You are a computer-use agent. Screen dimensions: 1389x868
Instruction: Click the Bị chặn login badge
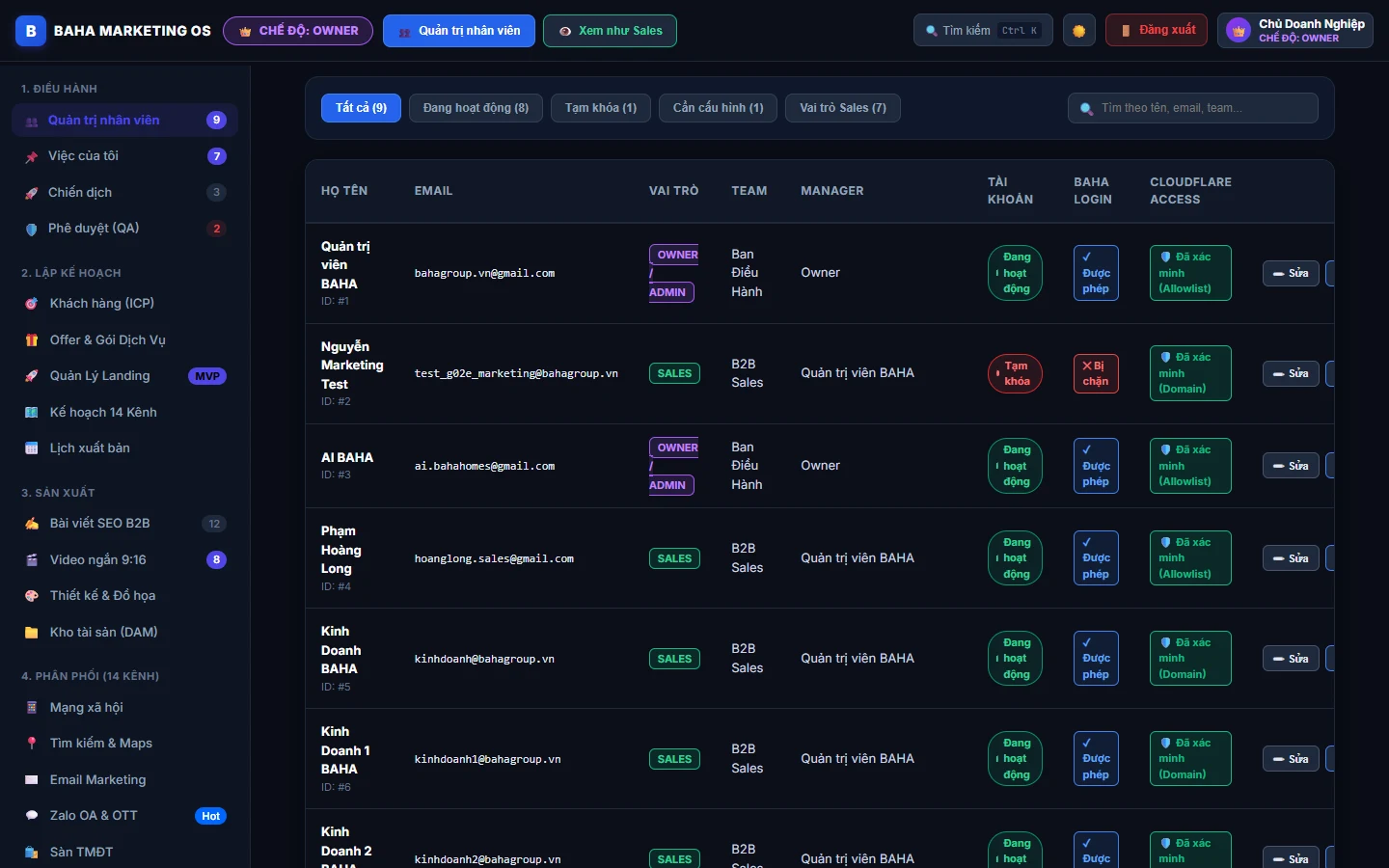1096,373
